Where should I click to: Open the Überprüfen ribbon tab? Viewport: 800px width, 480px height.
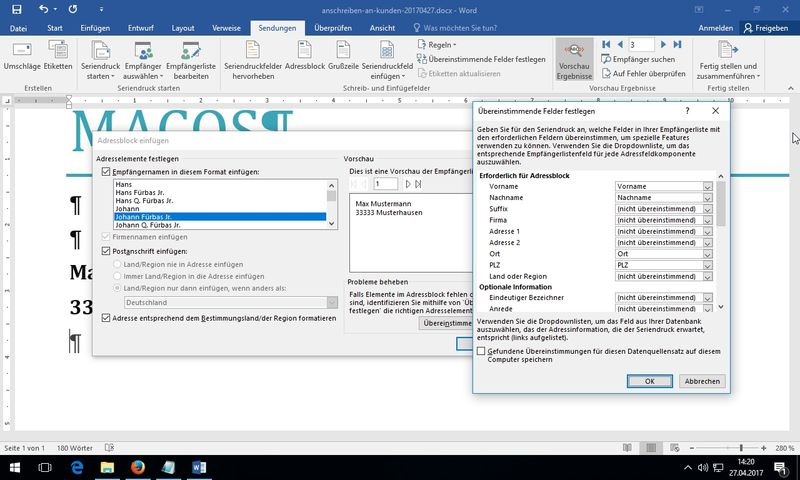(x=332, y=29)
